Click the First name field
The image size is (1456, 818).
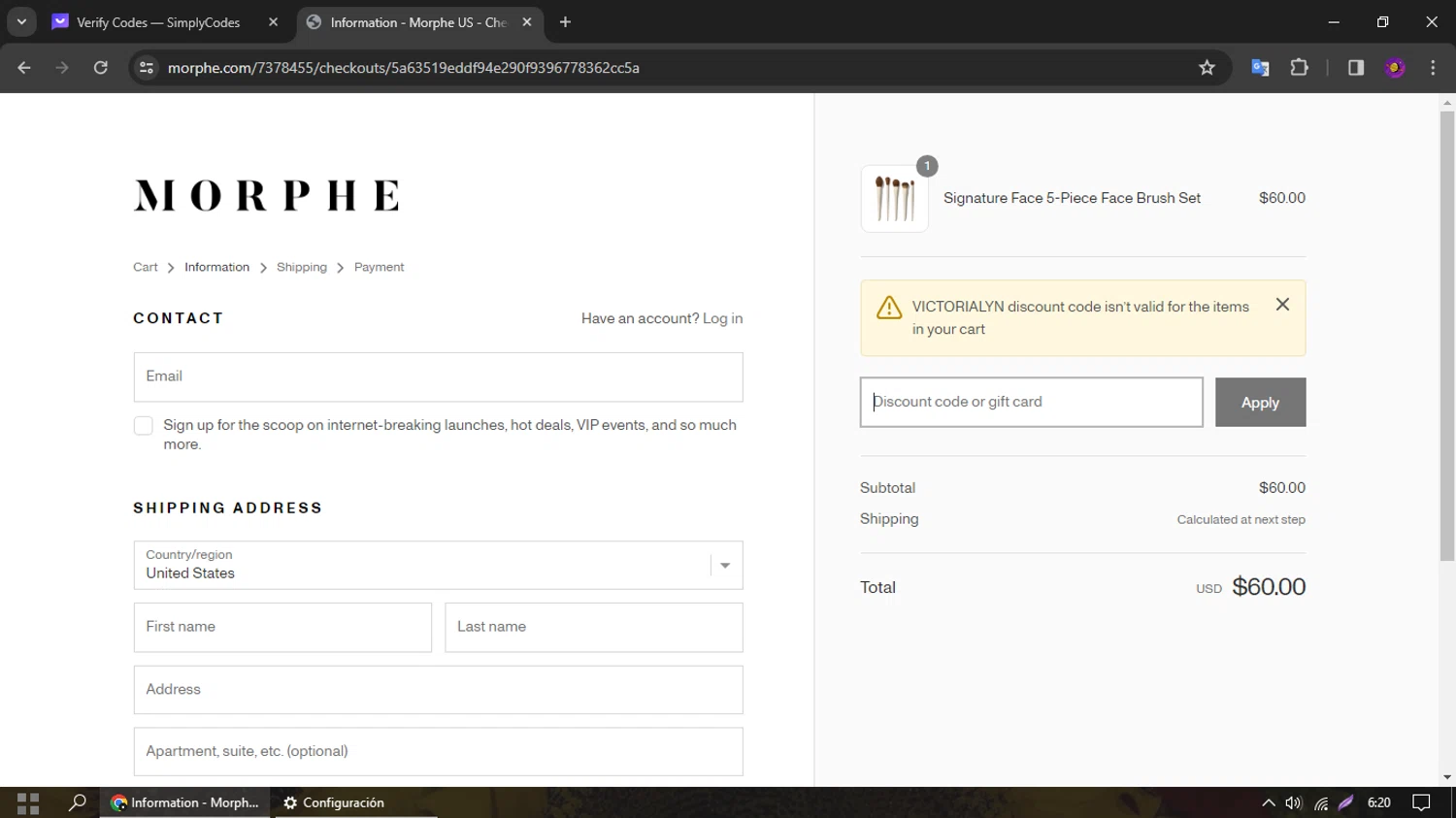click(x=282, y=627)
